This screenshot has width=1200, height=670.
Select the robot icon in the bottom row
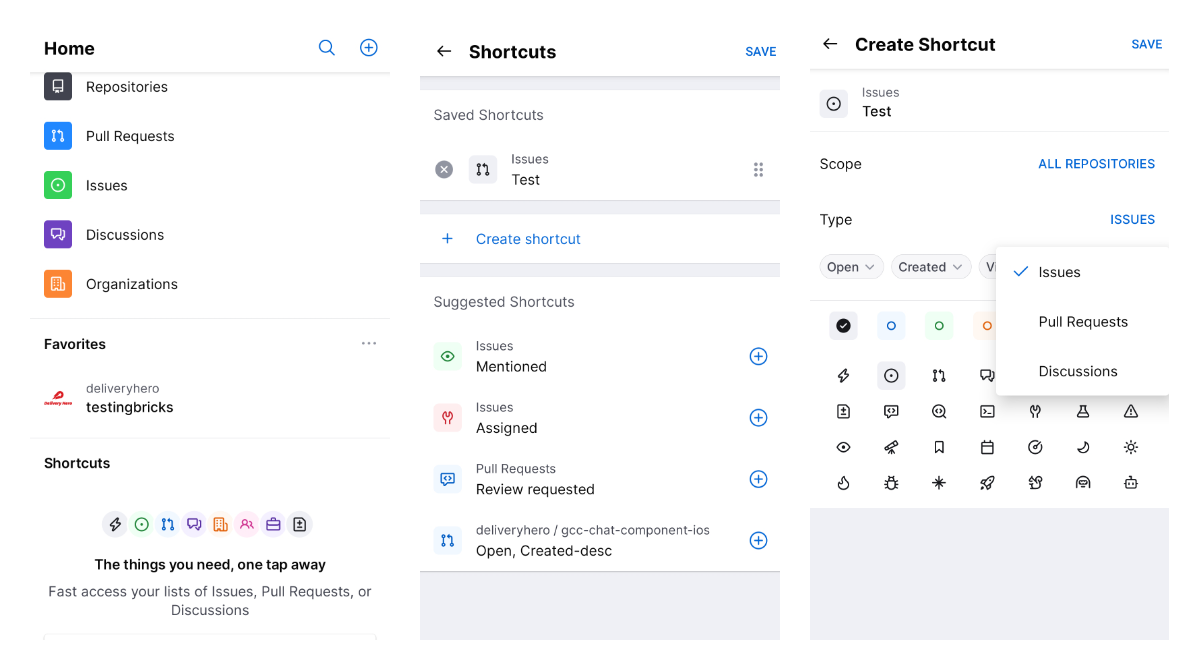coord(1130,482)
